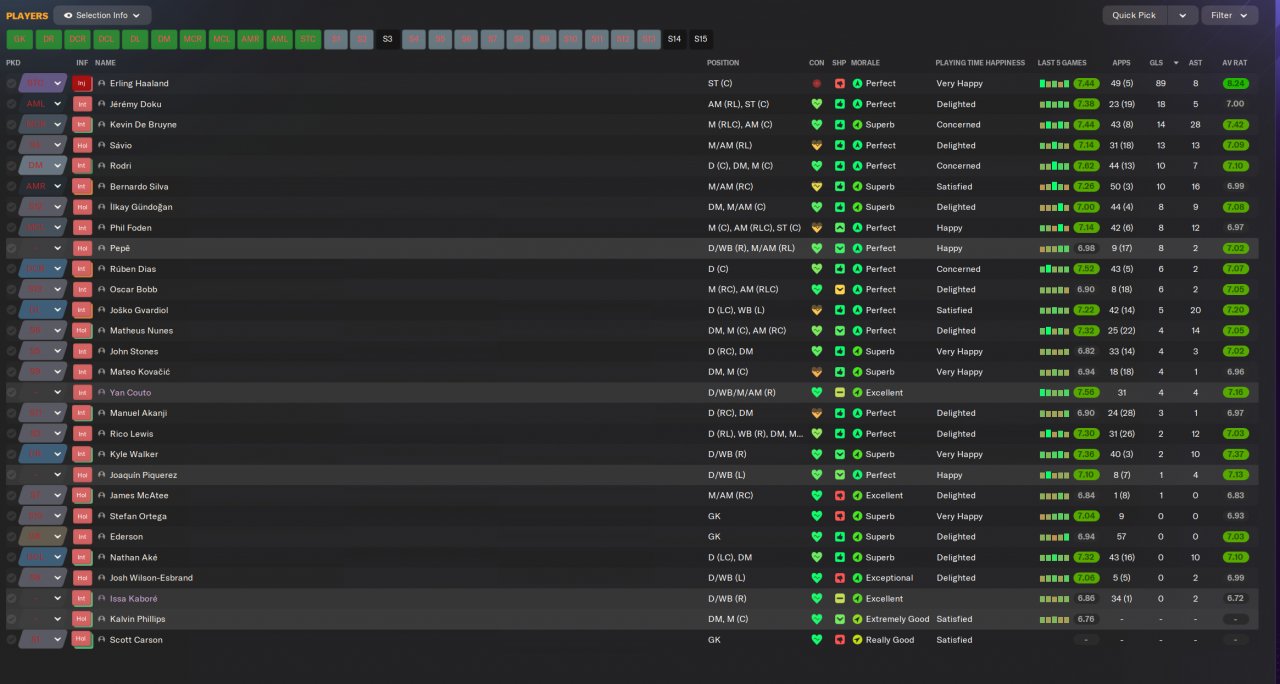Toggle the pick checkbox for Kyle Walker
This screenshot has width=1280, height=684.
click(x=11, y=454)
